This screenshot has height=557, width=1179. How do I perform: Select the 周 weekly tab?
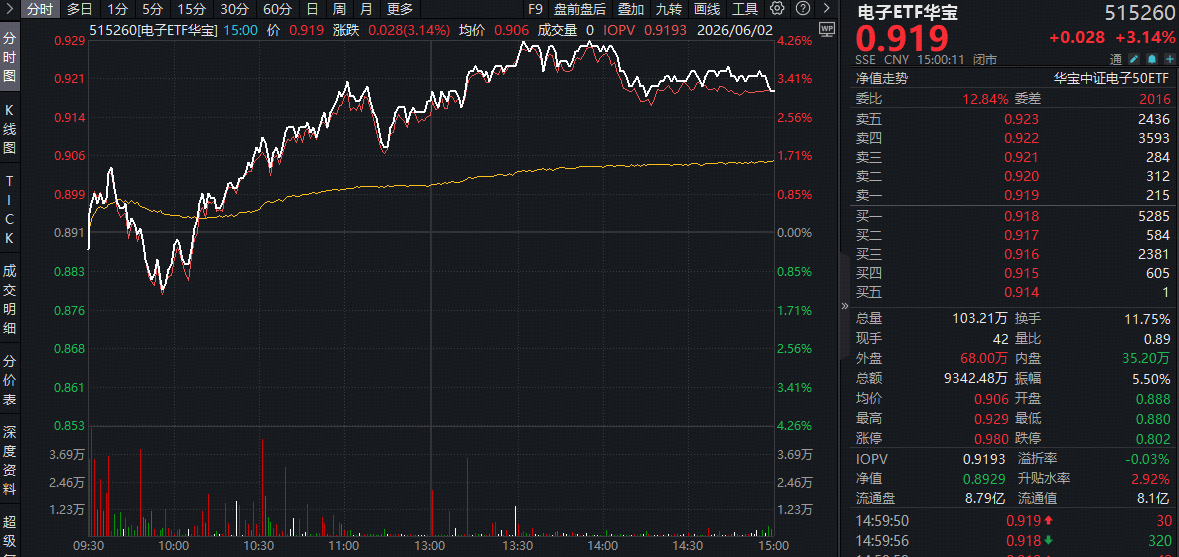[339, 9]
